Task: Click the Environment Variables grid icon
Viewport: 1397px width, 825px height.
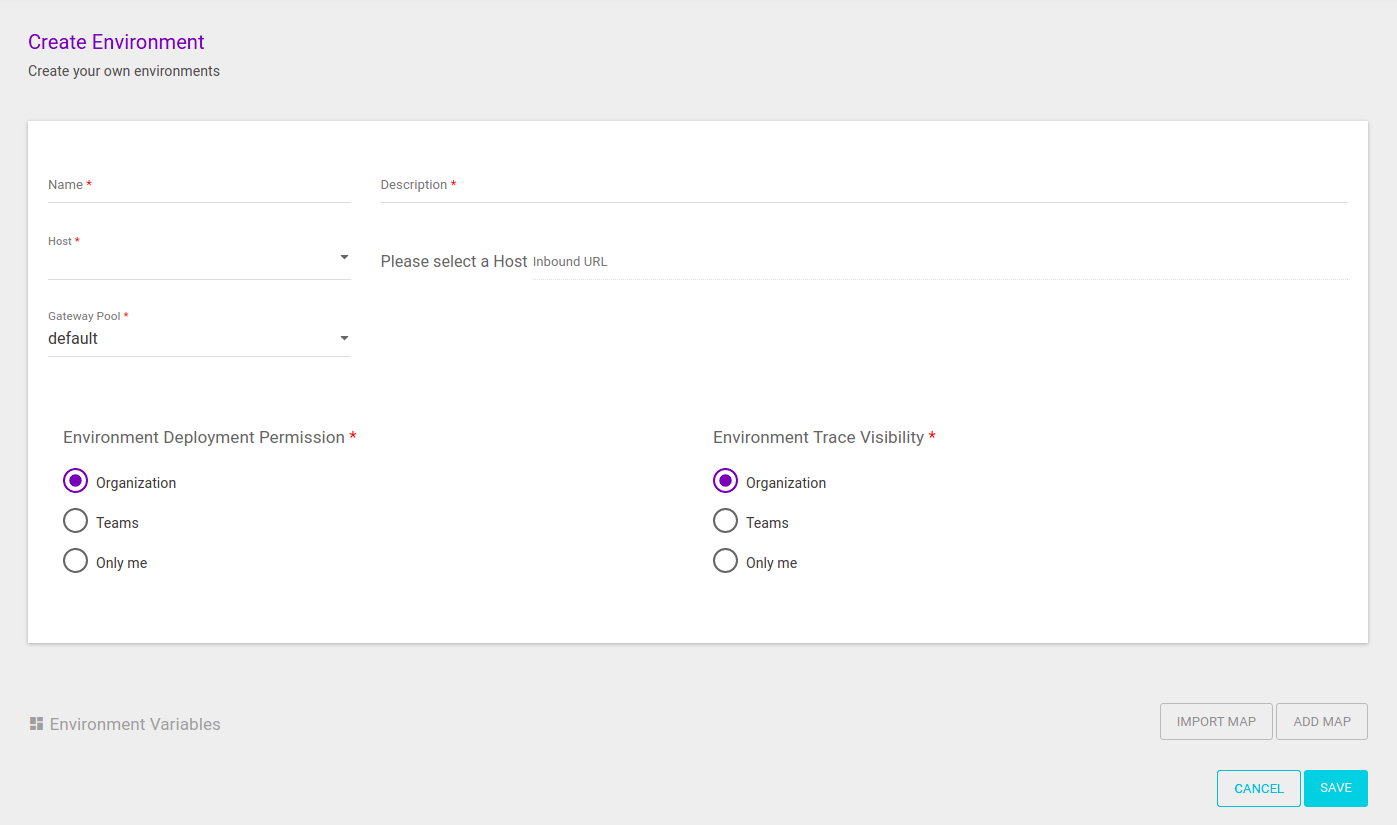Action: 37,723
